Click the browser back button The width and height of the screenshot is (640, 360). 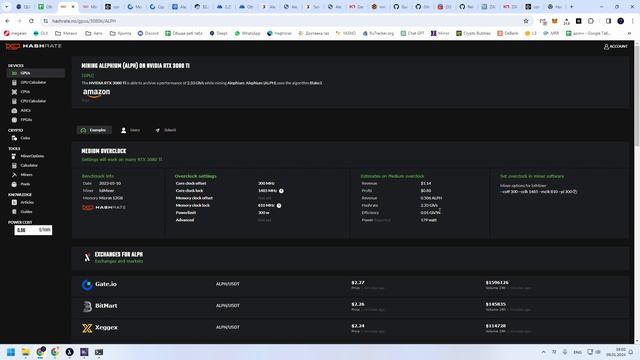coord(7,21)
